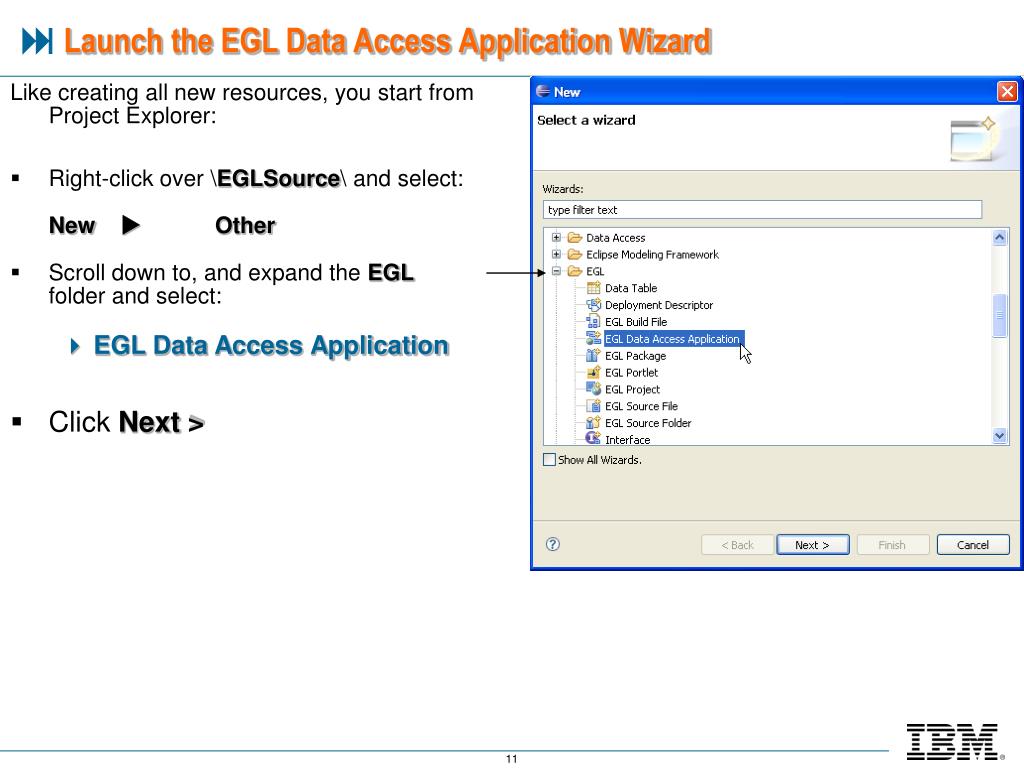Click the wizard list scrollbar thumb
The width and height of the screenshot is (1024, 768).
point(999,316)
